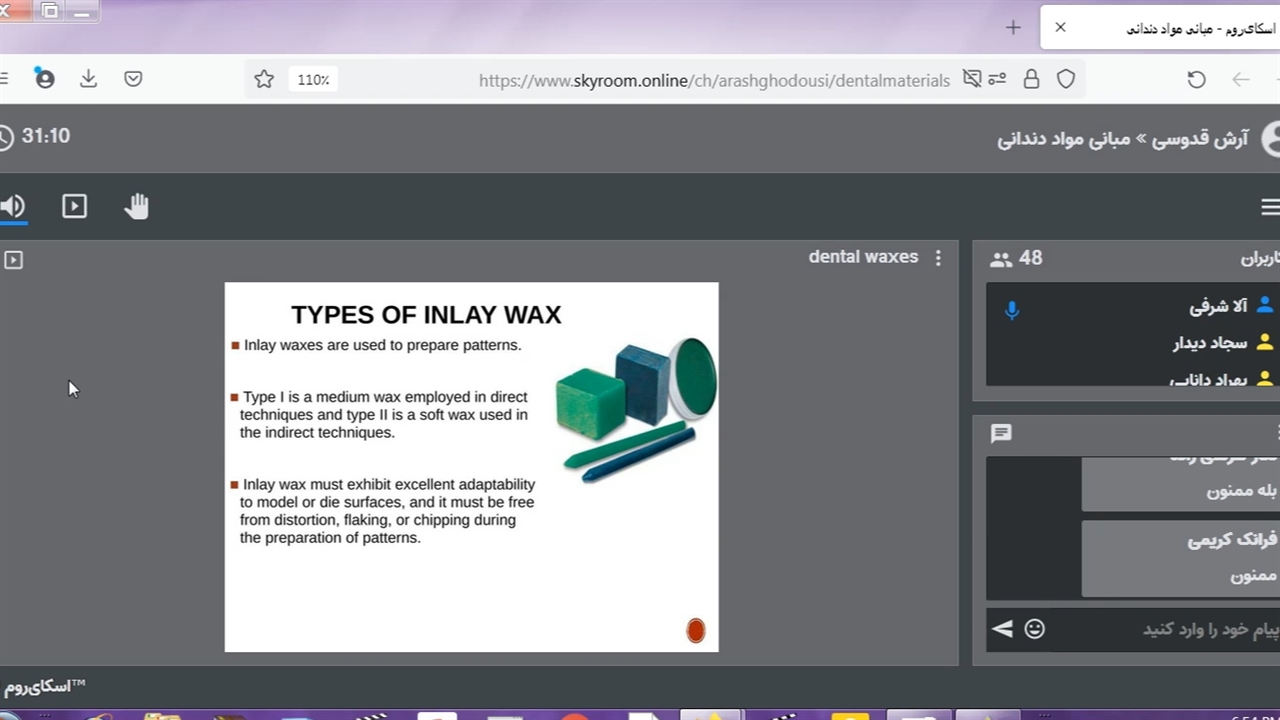Open the hamburger menu at top right
The width and height of the screenshot is (1280, 720).
click(x=1269, y=207)
